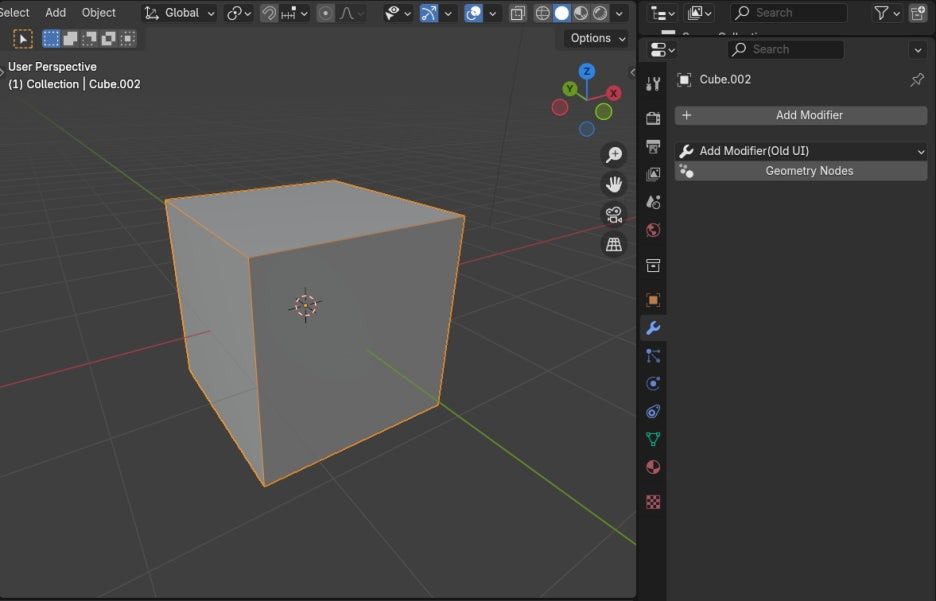The width and height of the screenshot is (936, 601).
Task: Open outliner filter dropdown
Action: point(886,13)
